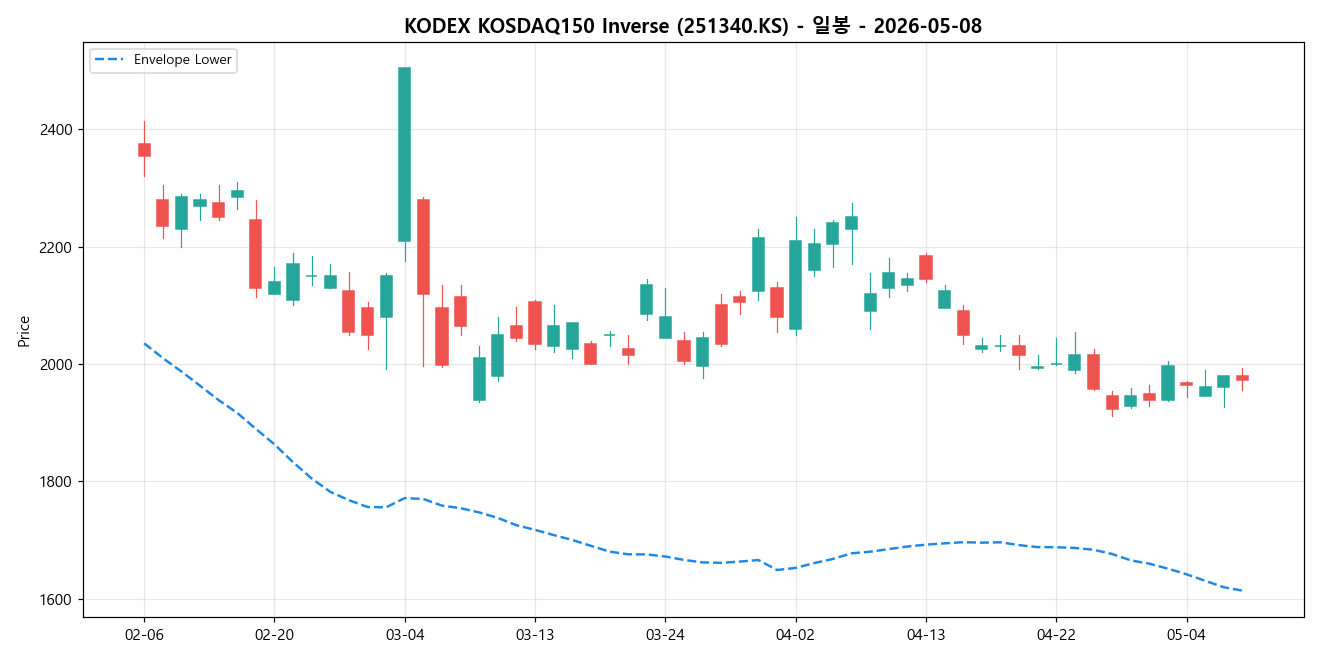Click the Price y-axis label
The height and width of the screenshot is (660, 1320).
click(x=24, y=331)
